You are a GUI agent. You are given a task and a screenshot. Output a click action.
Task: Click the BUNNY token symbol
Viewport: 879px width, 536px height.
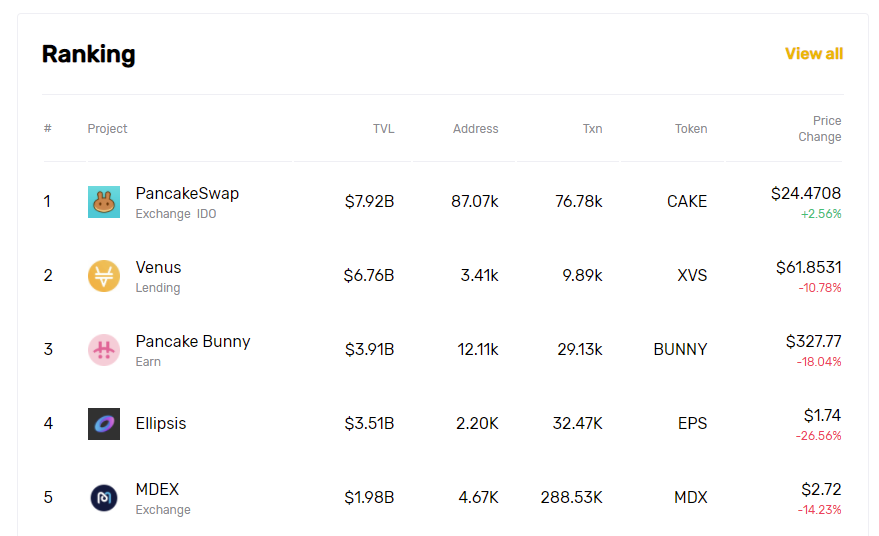click(x=681, y=350)
